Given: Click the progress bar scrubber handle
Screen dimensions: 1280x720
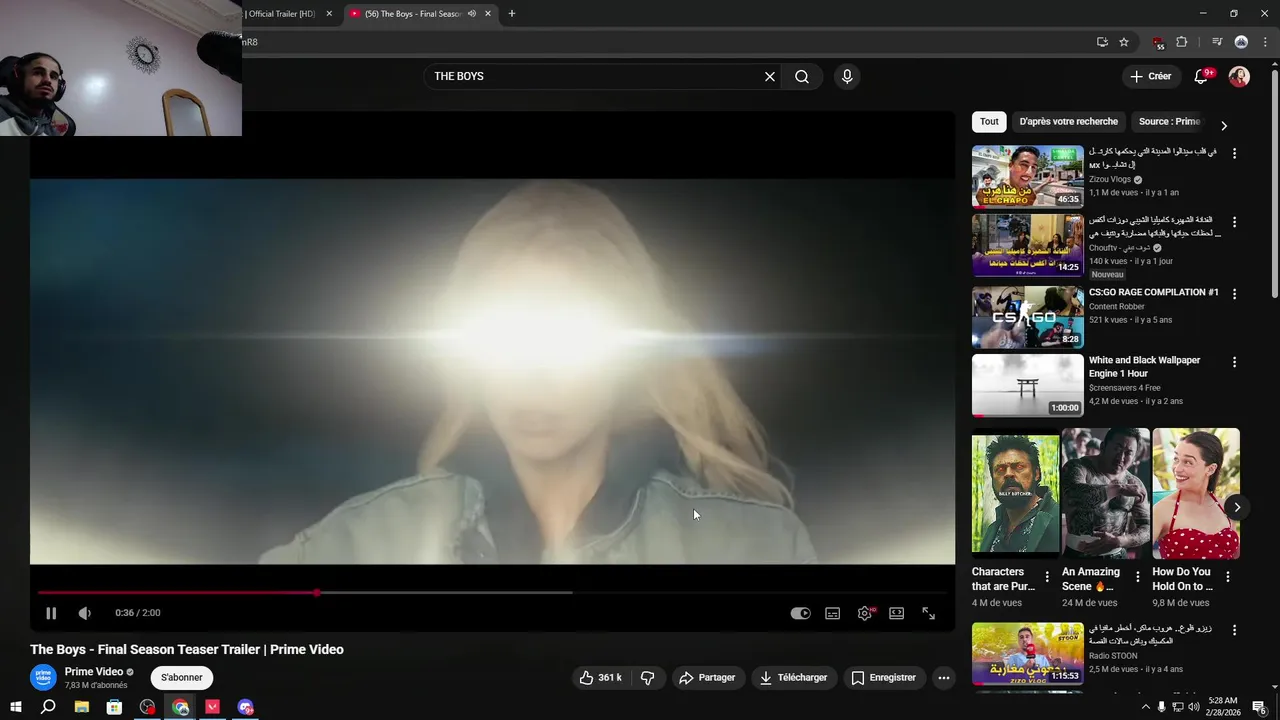Looking at the screenshot, I should pyautogui.click(x=316, y=592).
